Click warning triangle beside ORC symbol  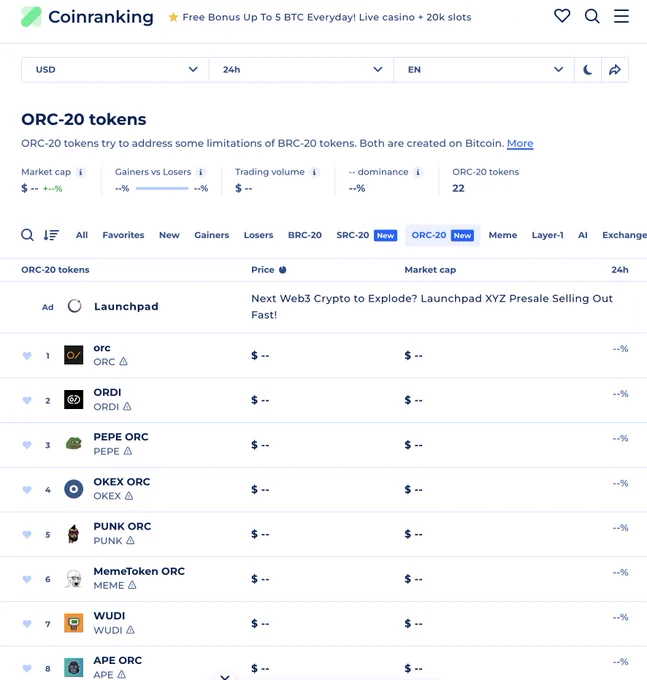[x=124, y=362]
